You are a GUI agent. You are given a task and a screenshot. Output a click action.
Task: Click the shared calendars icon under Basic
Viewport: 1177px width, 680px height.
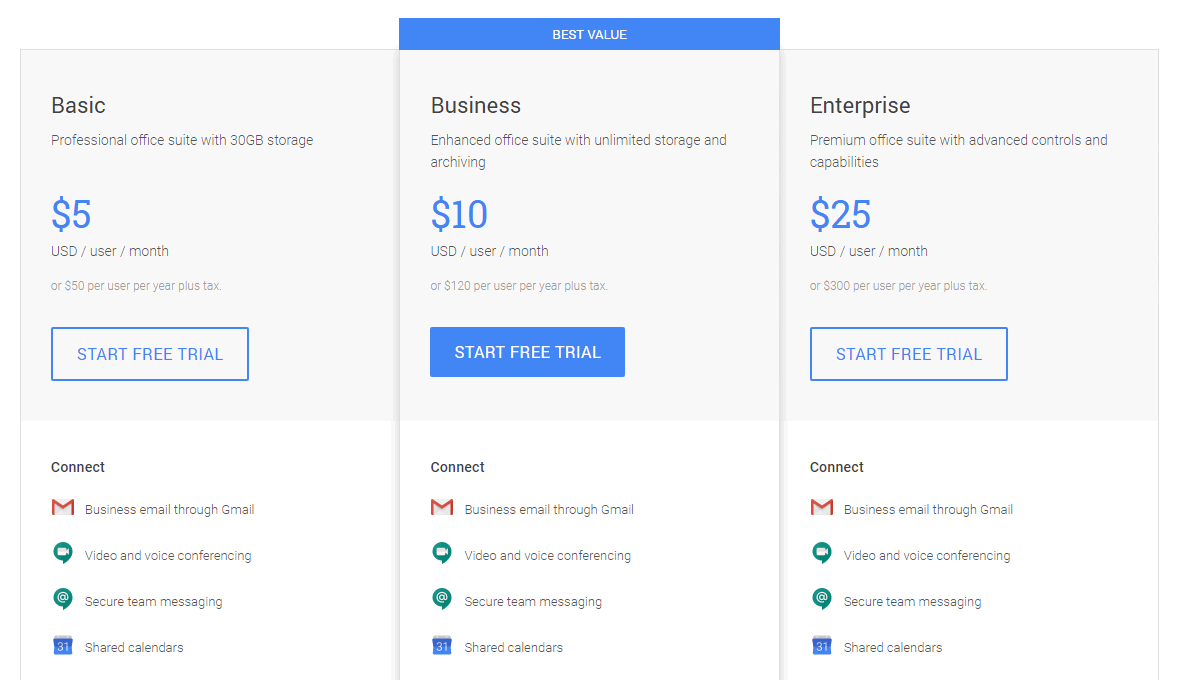(x=63, y=646)
